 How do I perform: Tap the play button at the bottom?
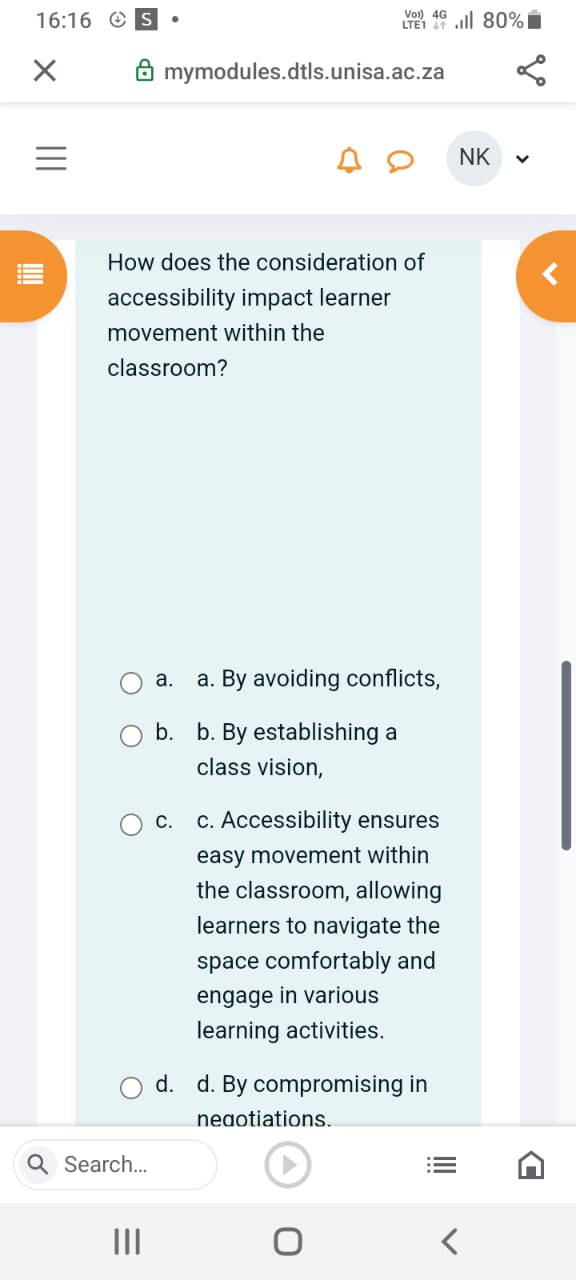tap(288, 1164)
